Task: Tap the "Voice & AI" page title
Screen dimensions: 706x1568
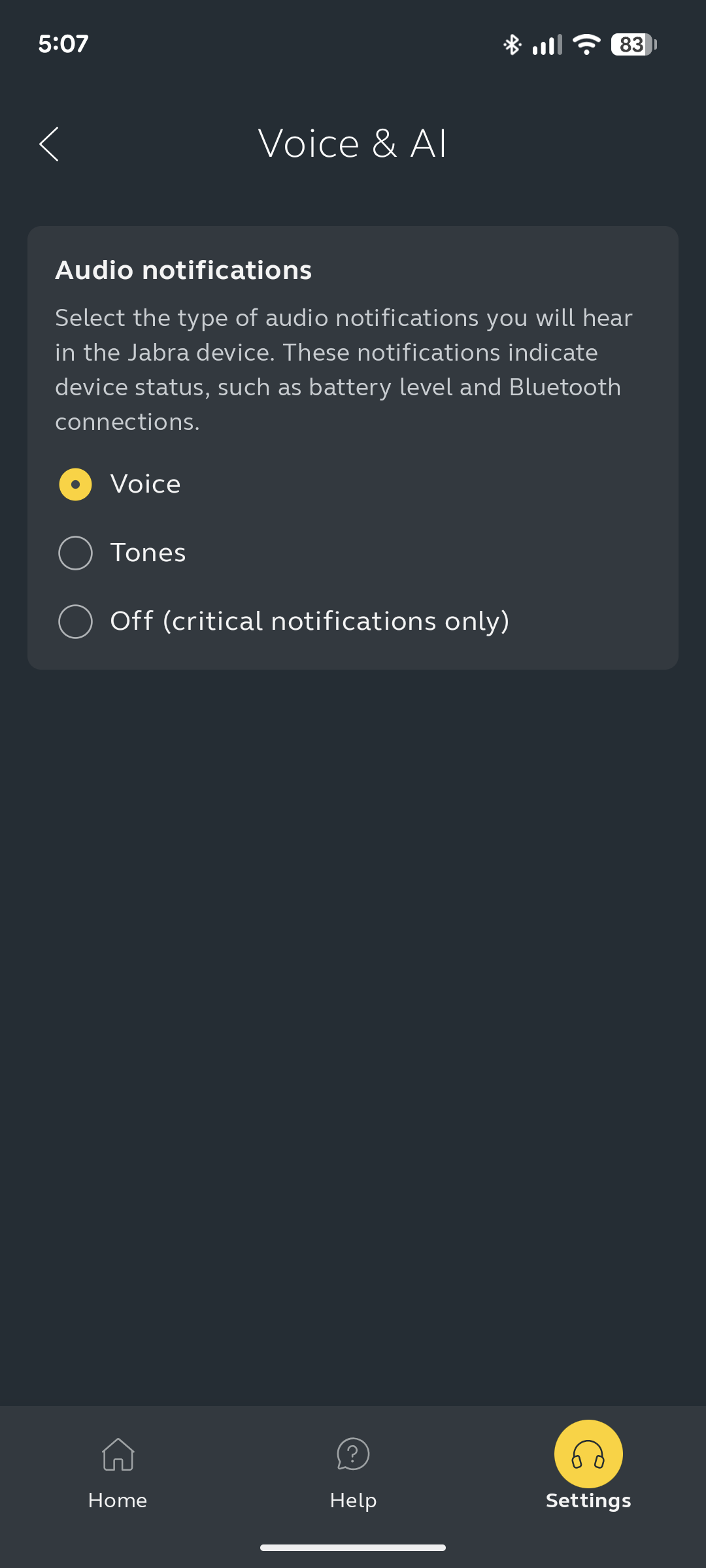Action: click(x=353, y=144)
